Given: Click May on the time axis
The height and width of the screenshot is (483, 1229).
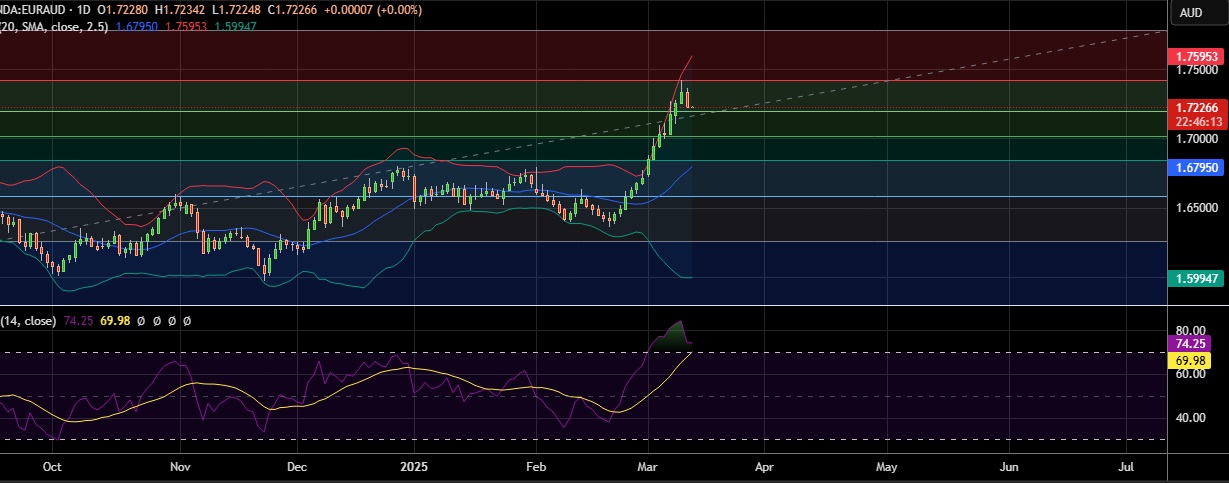Looking at the screenshot, I should tap(886, 467).
